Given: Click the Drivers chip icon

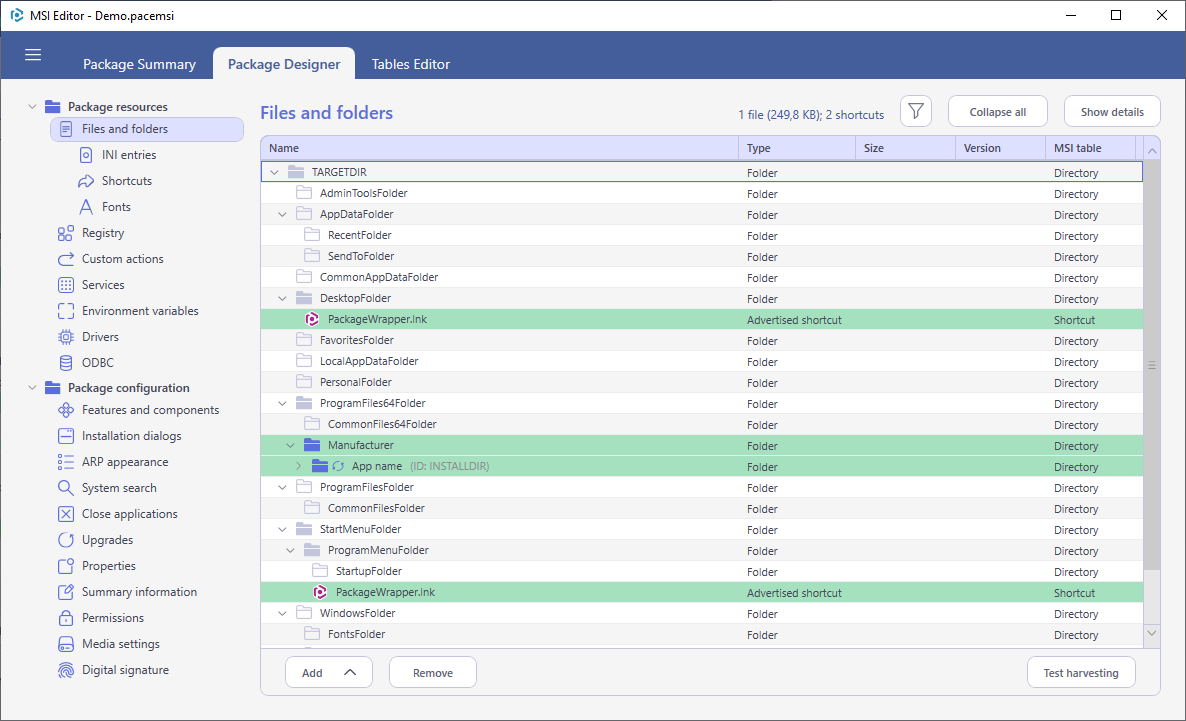Looking at the screenshot, I should [66, 337].
